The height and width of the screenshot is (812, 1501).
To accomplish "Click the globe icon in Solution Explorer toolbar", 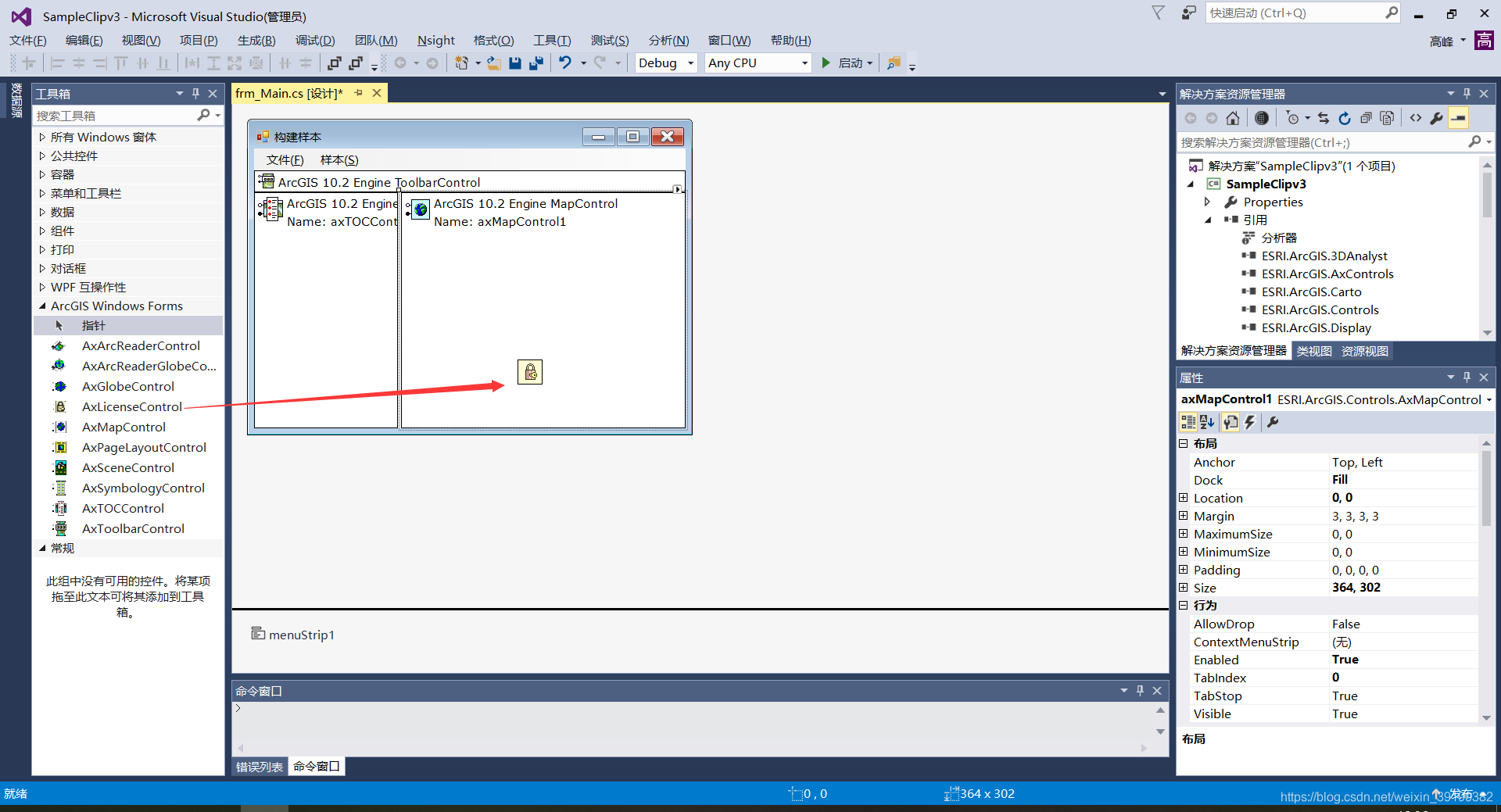I will coord(1262,118).
